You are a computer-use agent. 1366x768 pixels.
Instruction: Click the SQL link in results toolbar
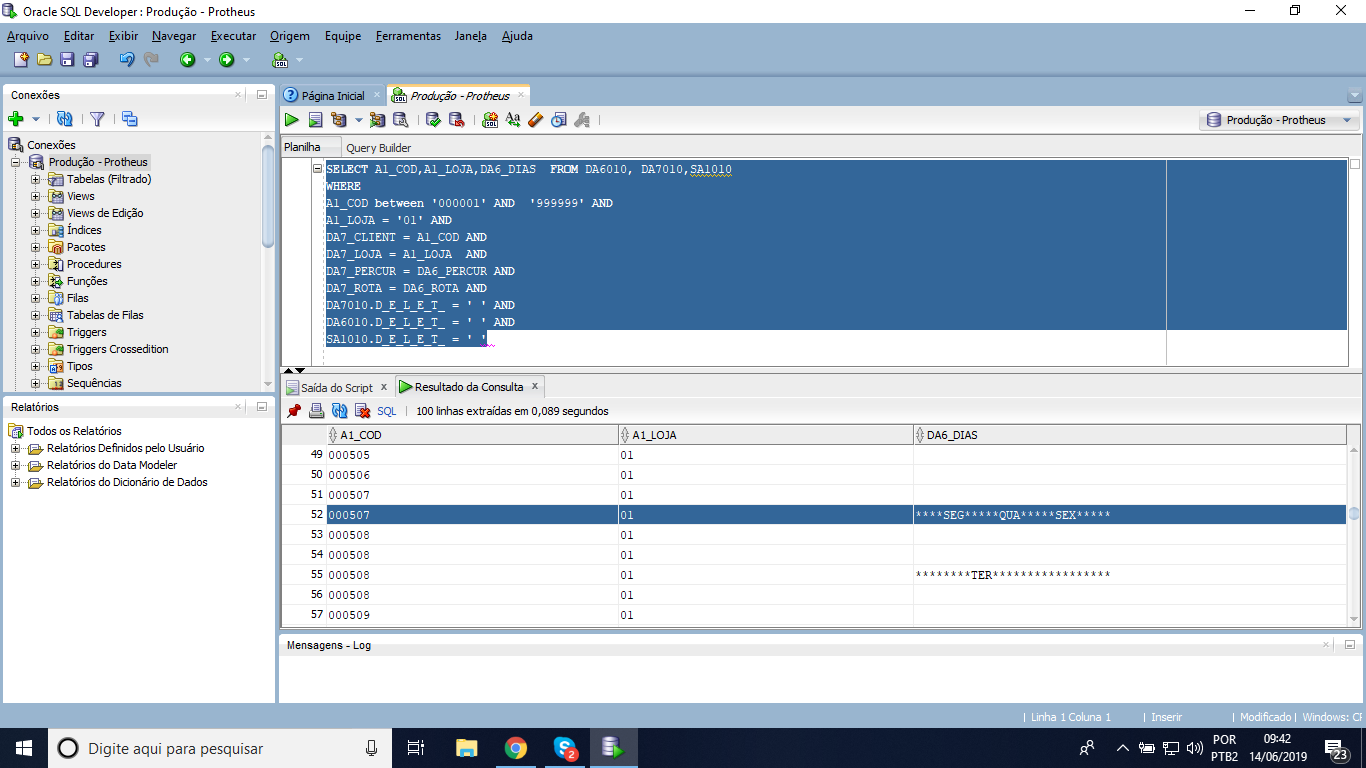click(x=386, y=411)
